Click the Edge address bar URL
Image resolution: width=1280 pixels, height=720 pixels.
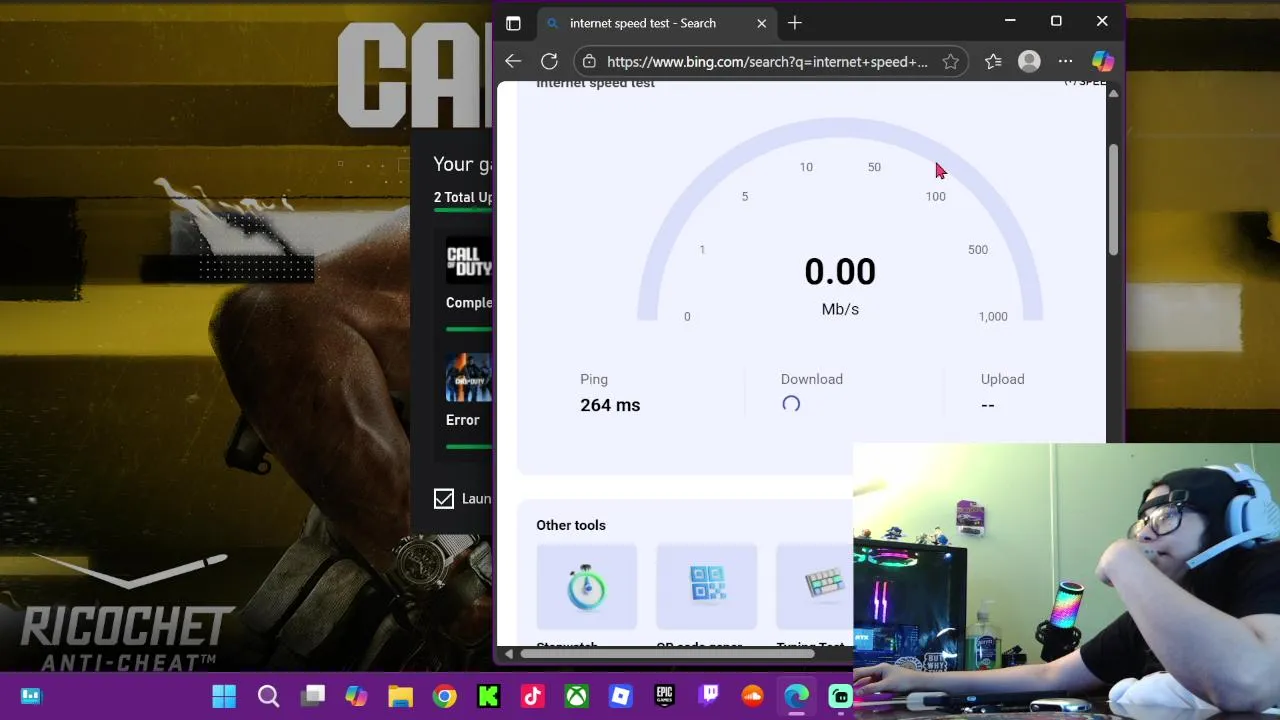click(x=767, y=62)
